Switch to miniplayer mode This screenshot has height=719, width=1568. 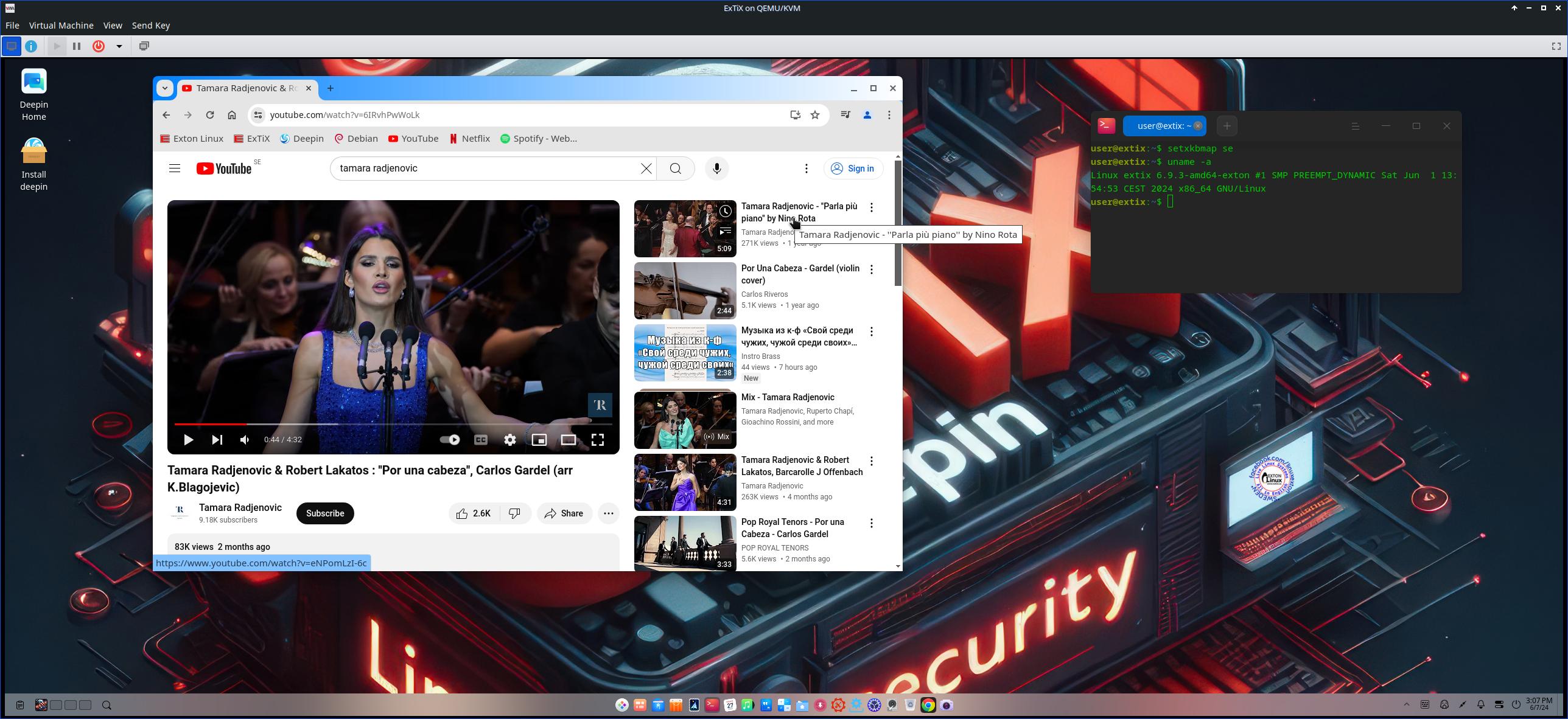(x=539, y=439)
